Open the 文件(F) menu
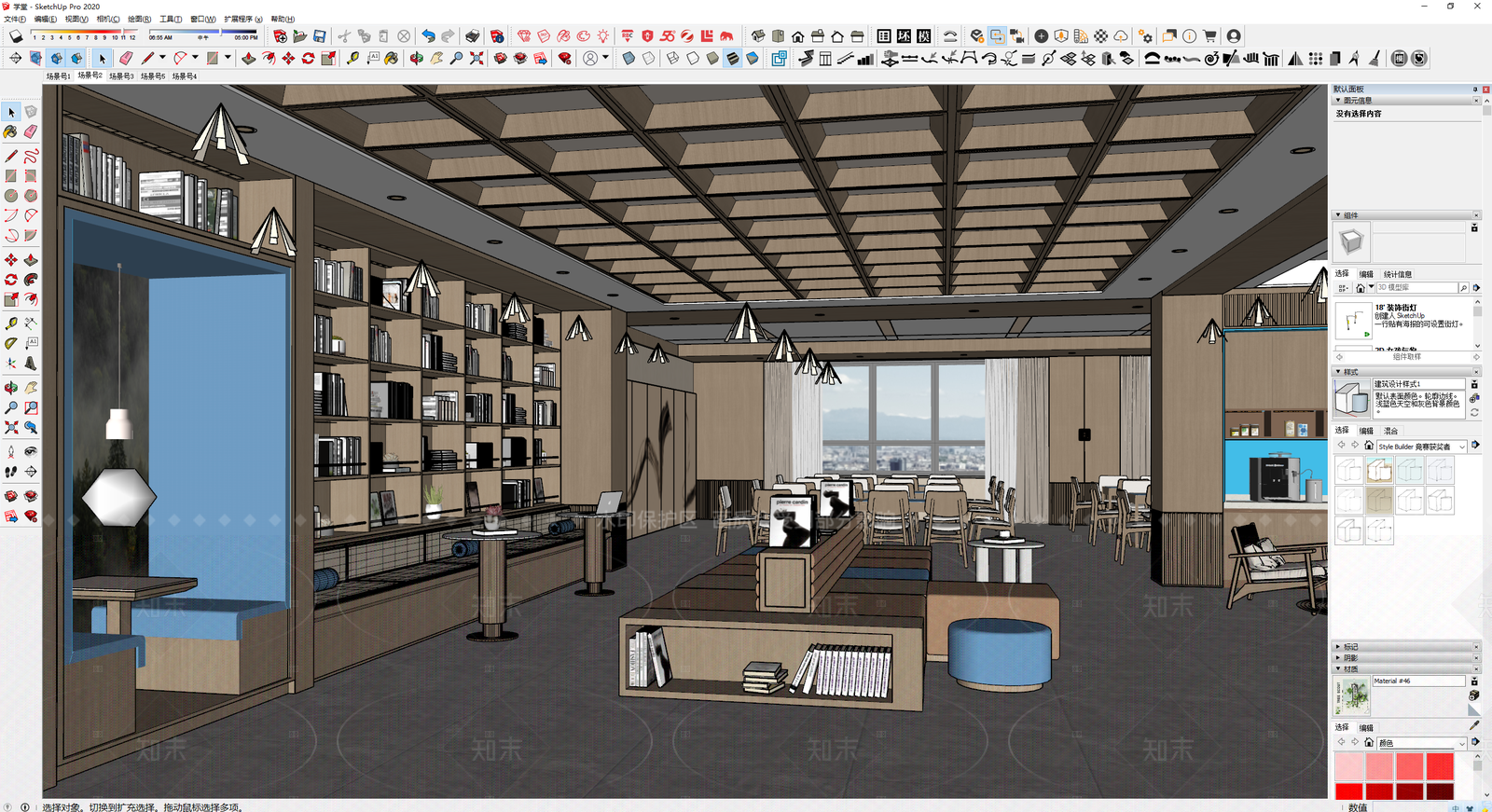This screenshot has height=812, width=1492. point(15,19)
